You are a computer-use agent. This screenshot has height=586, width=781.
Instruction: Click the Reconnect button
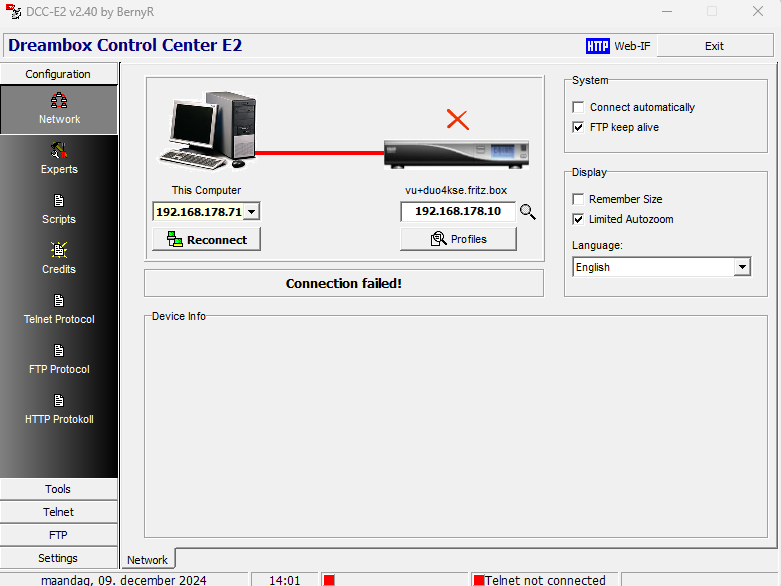(206, 239)
